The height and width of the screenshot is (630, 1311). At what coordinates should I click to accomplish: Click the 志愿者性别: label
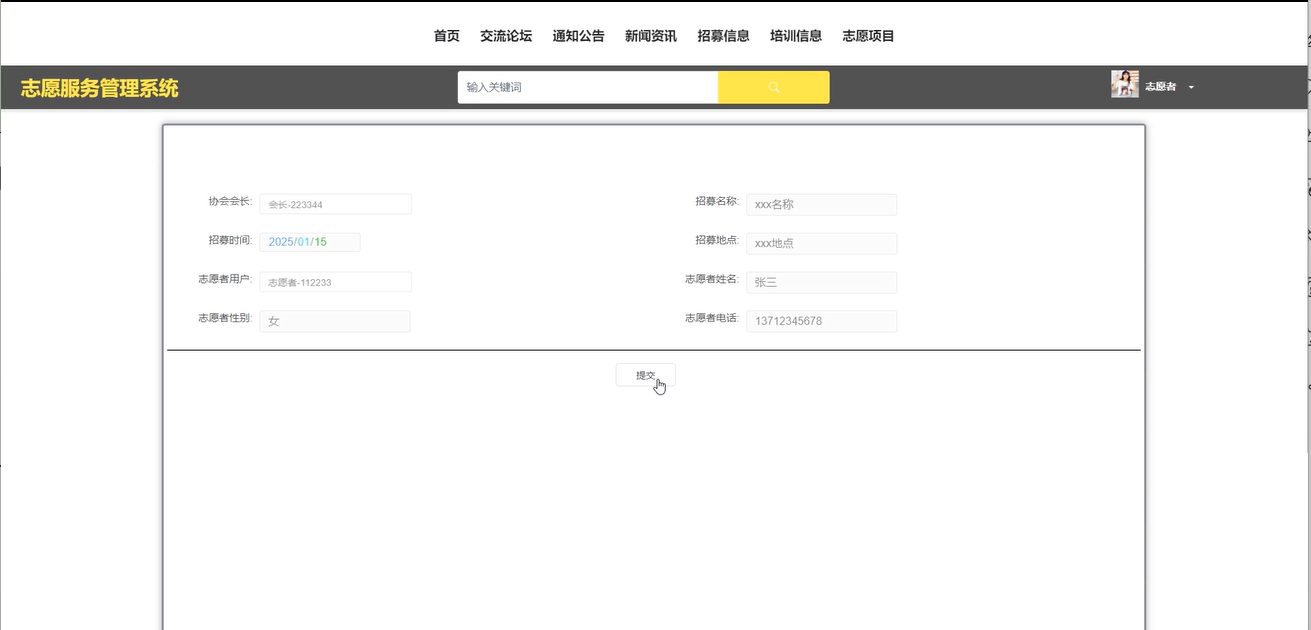pyautogui.click(x=225, y=318)
